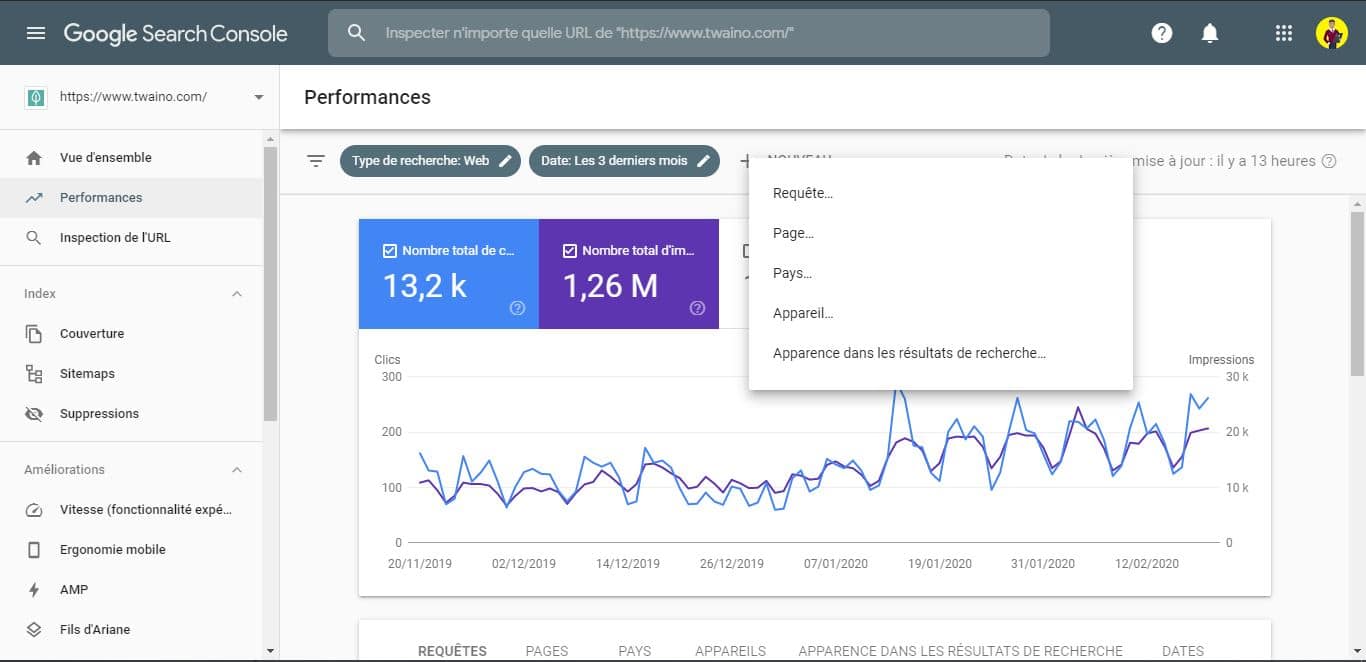Uncheck Nombre total de clics checkbox
The image size is (1366, 662).
390,251
